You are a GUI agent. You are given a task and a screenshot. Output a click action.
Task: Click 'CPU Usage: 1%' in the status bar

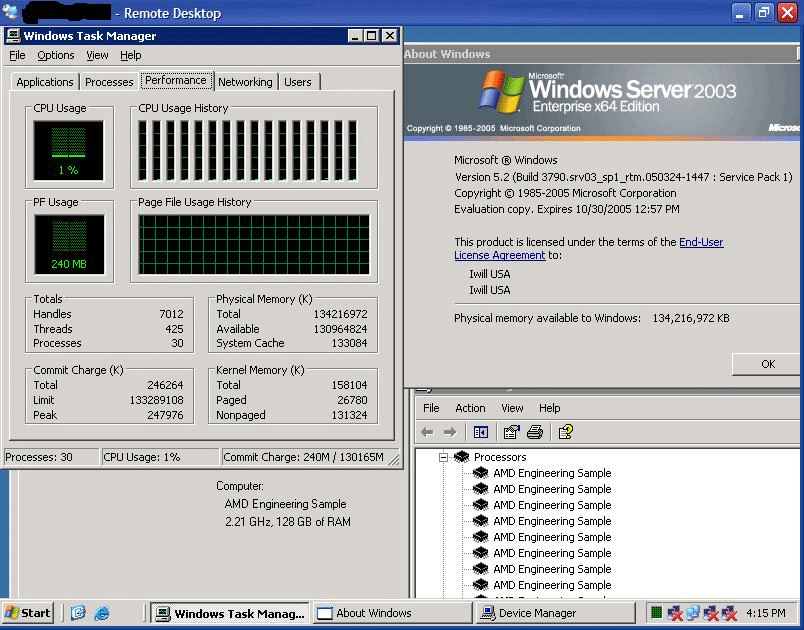(142, 457)
